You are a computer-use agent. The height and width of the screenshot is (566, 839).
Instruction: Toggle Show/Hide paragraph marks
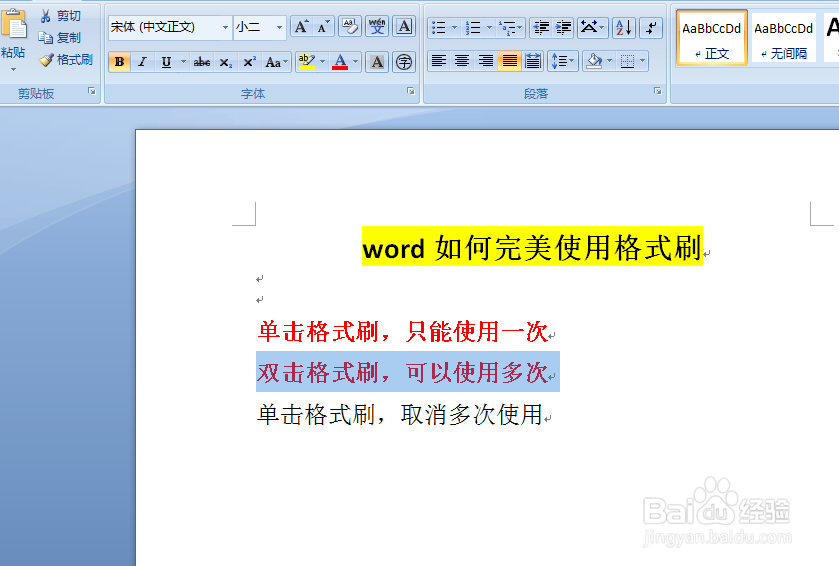pos(651,28)
